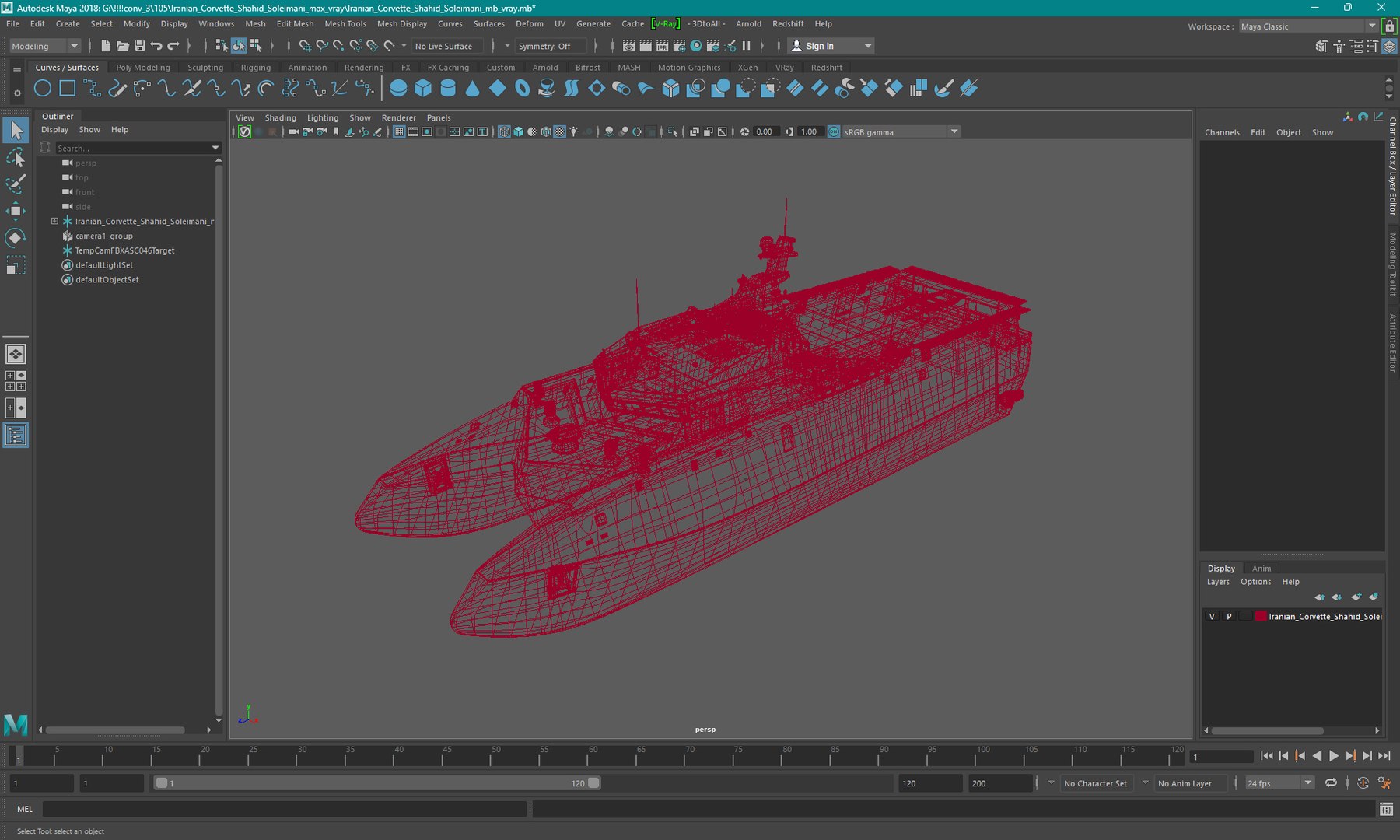Activate the Scale tool in the toolbox

click(x=16, y=264)
